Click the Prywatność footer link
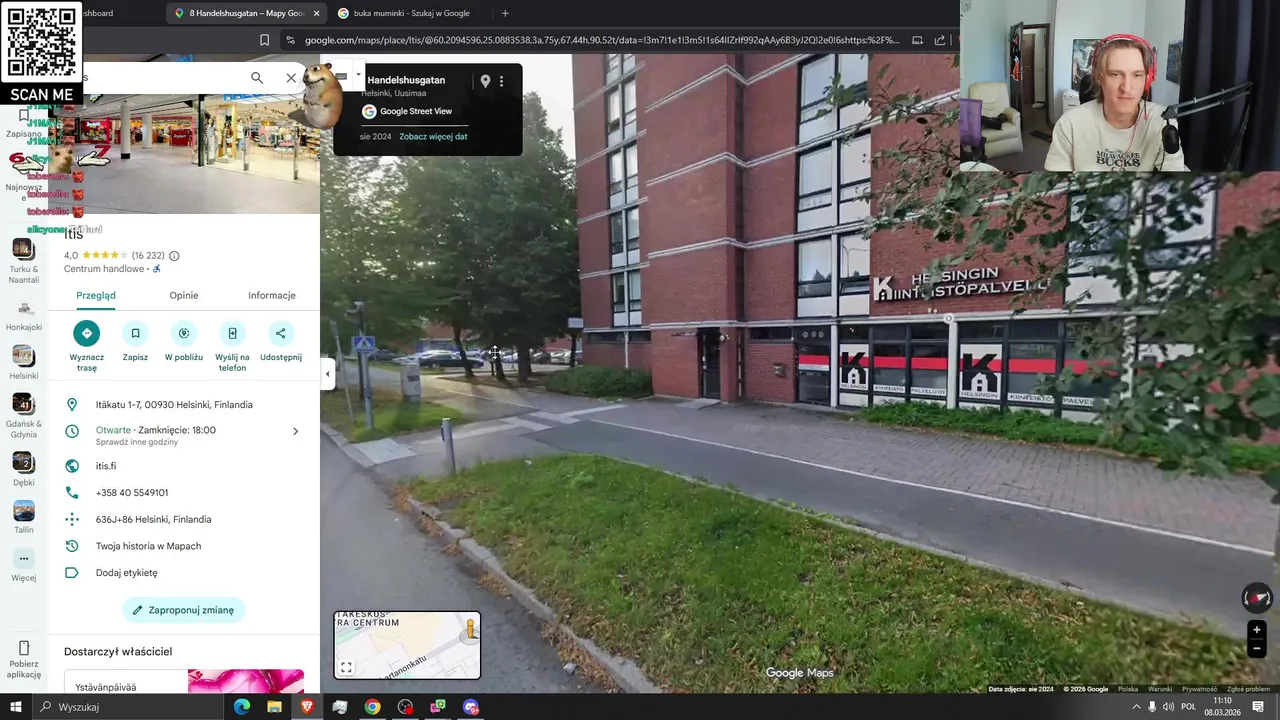The width and height of the screenshot is (1280, 720). (1199, 689)
